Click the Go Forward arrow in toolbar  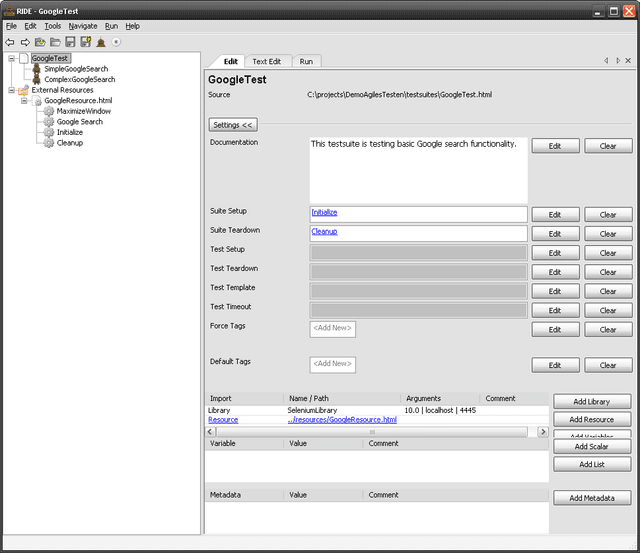click(25, 42)
